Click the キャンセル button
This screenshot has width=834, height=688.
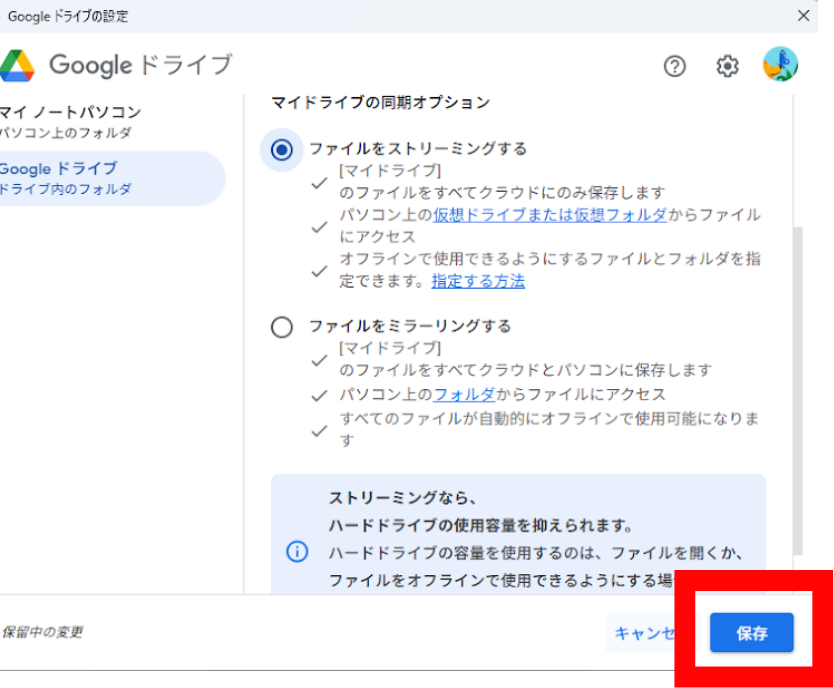pos(645,633)
